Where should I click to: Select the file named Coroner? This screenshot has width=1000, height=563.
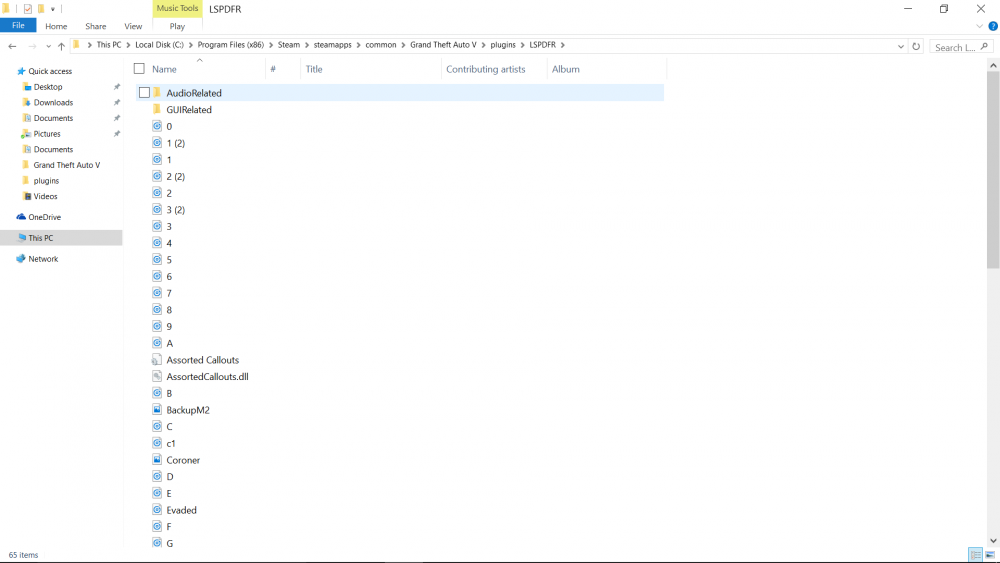click(x=183, y=460)
